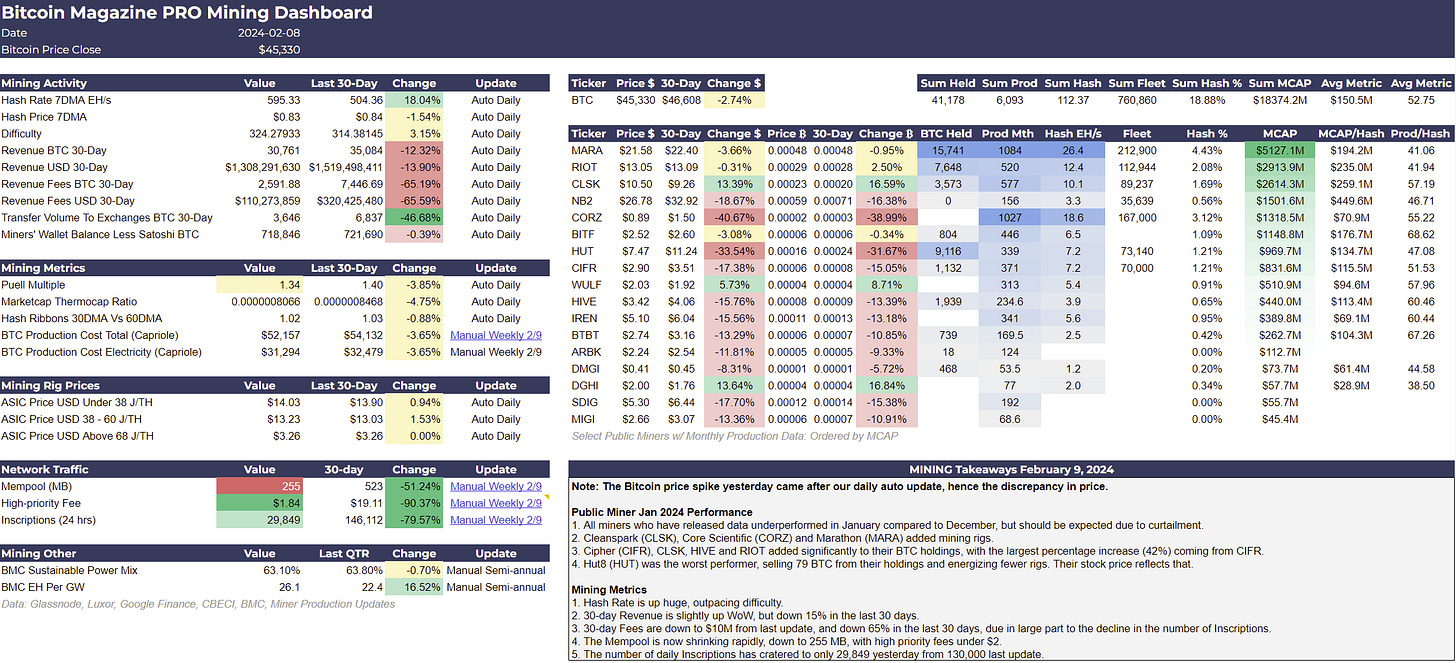The width and height of the screenshot is (1456, 663).
Task: Select the CORZ Prod Mth value 1027
Action: tap(1010, 218)
